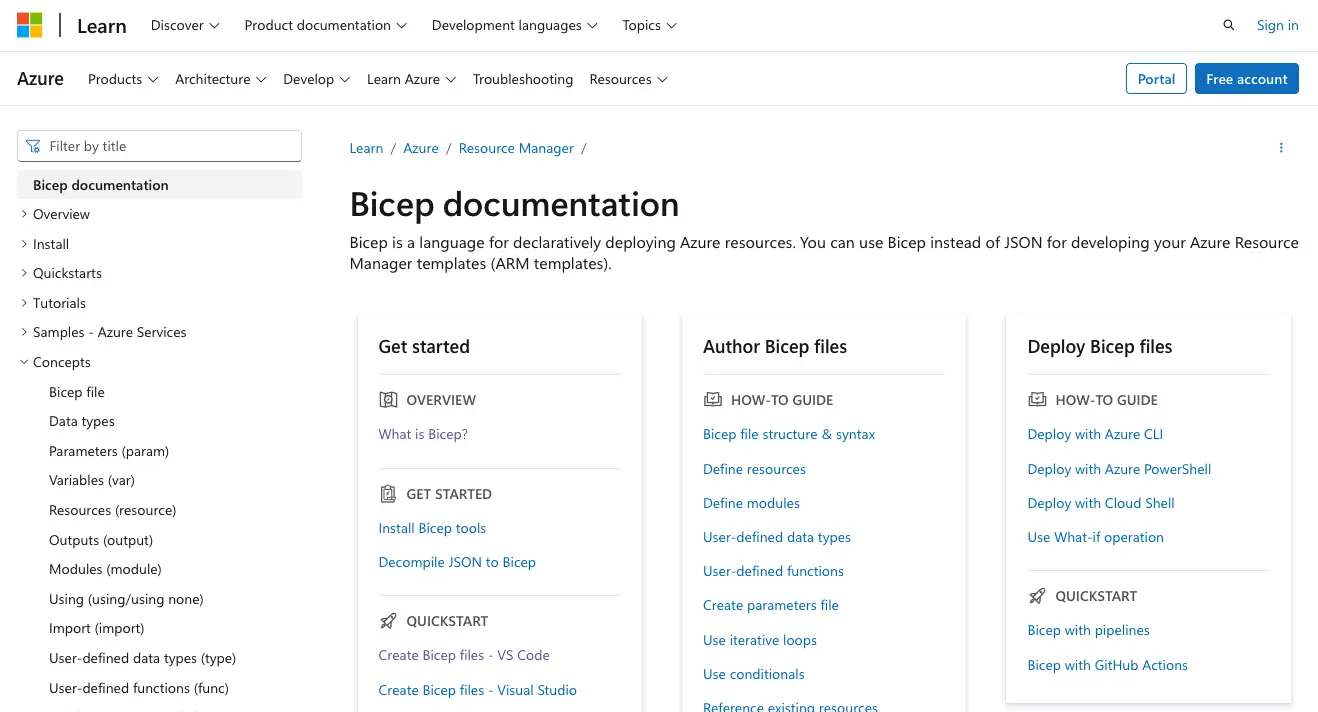
Task: Open Create Bicep files - Visual Studio link
Action: coord(477,690)
